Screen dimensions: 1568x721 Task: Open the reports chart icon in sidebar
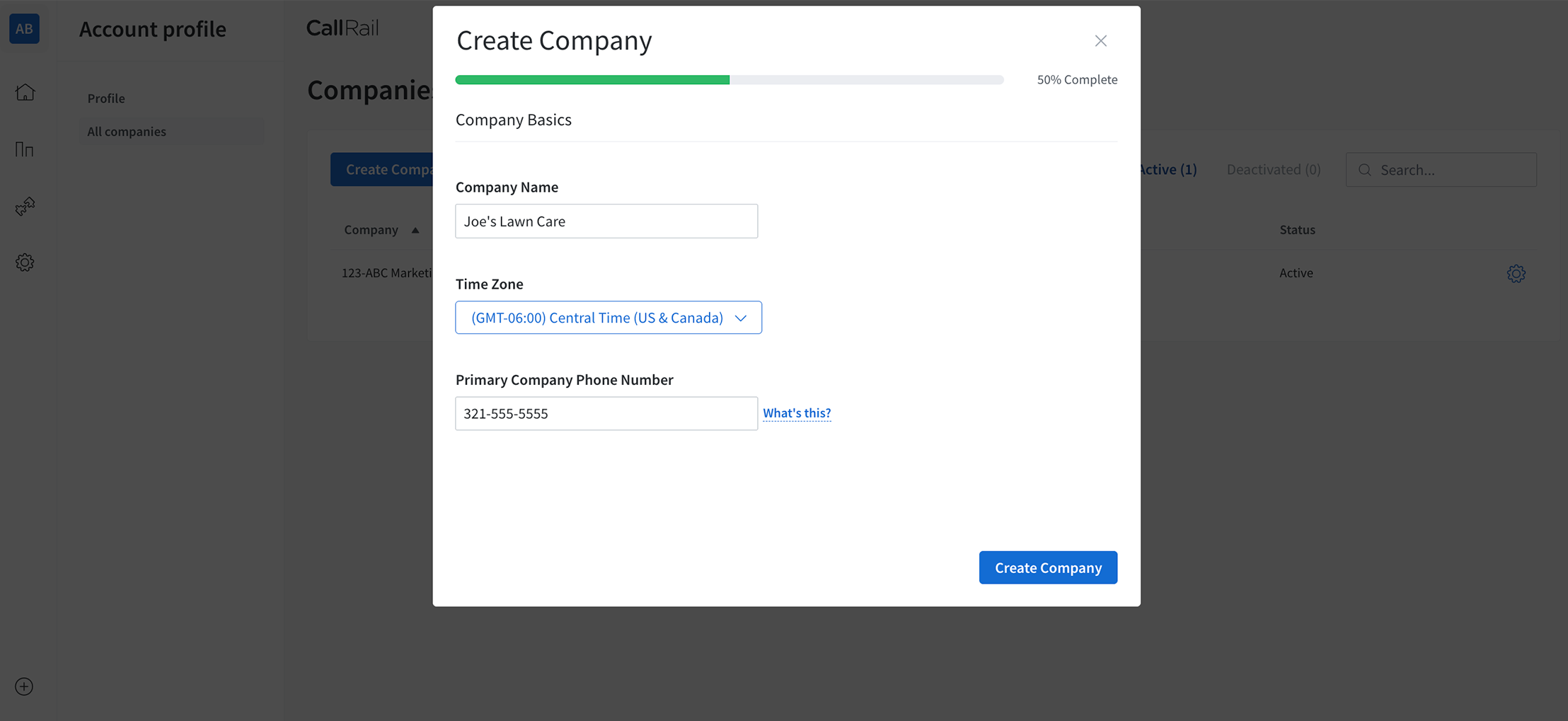(25, 149)
